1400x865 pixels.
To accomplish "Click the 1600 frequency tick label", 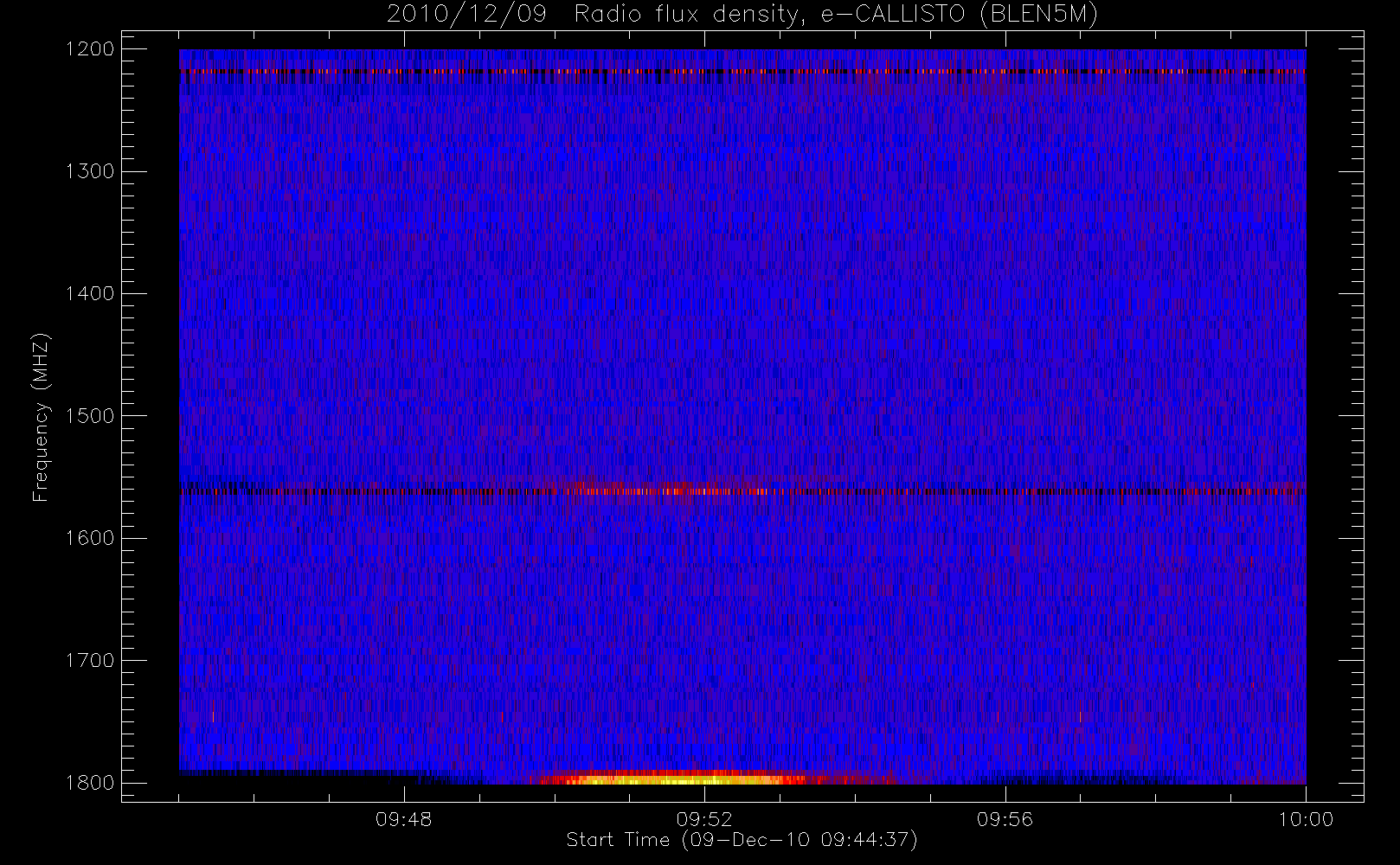I will (x=90, y=538).
